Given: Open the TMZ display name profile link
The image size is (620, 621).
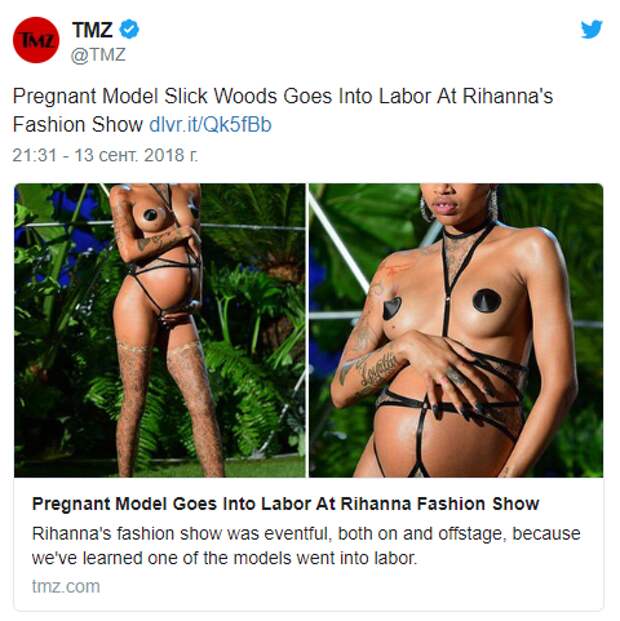Looking at the screenshot, I should pyautogui.click(x=92, y=30).
